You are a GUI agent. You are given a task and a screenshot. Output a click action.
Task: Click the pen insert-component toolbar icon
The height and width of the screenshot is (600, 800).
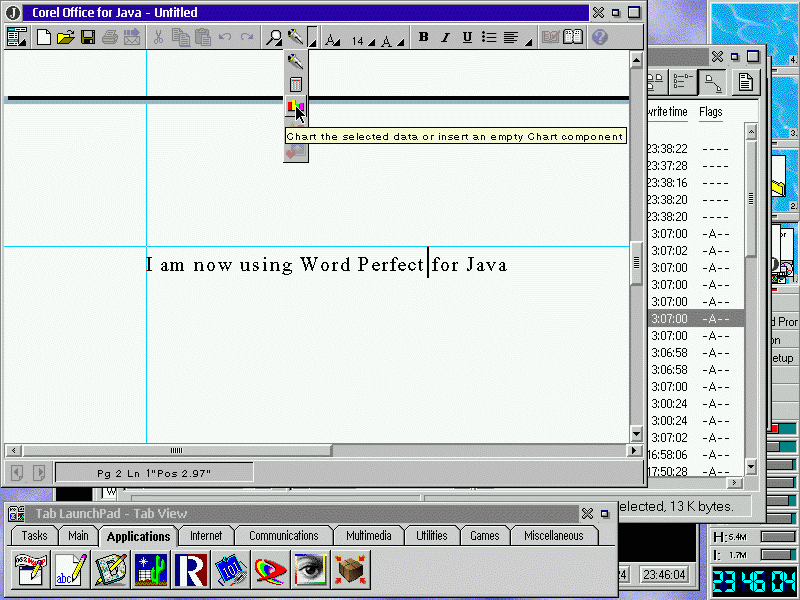(296, 37)
